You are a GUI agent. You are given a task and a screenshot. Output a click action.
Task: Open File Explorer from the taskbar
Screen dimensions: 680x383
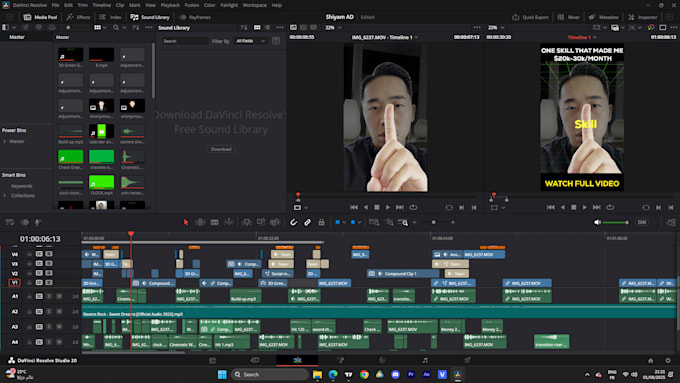[317, 374]
